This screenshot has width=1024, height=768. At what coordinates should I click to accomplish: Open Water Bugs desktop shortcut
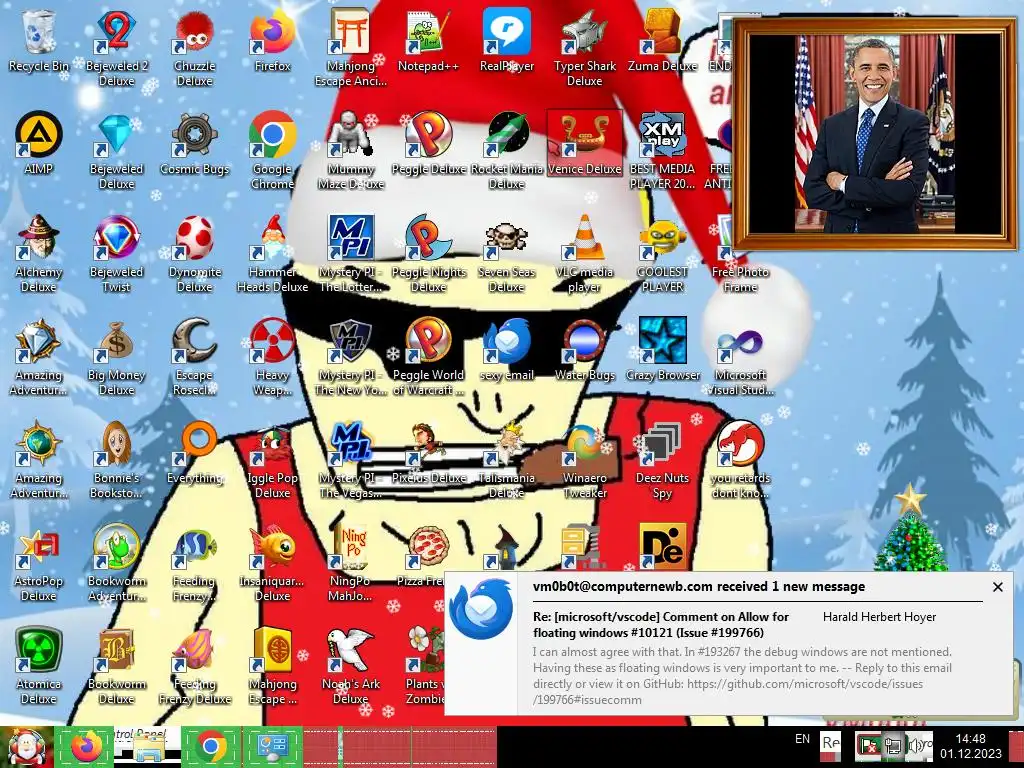coord(584,350)
